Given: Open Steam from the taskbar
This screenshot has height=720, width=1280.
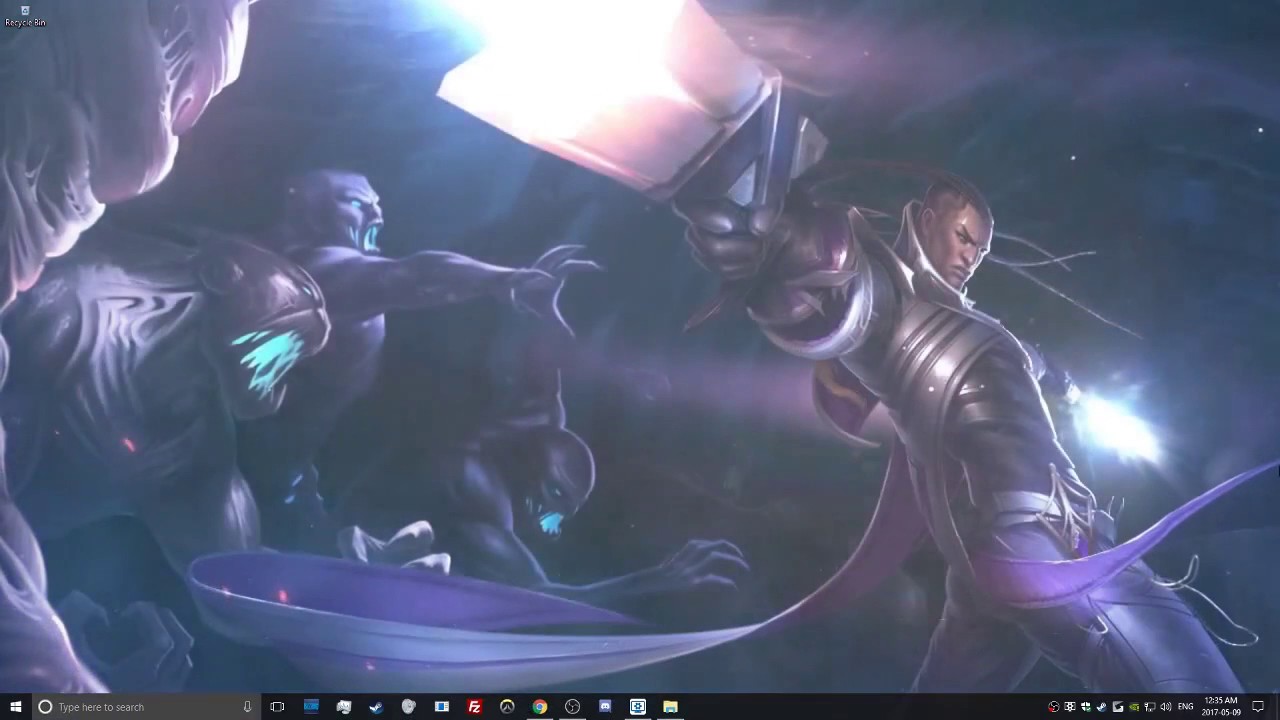Looking at the screenshot, I should click(x=376, y=707).
